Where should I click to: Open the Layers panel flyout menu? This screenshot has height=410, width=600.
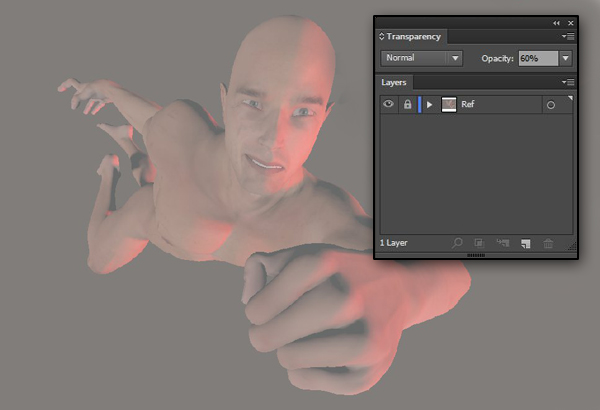click(x=568, y=82)
